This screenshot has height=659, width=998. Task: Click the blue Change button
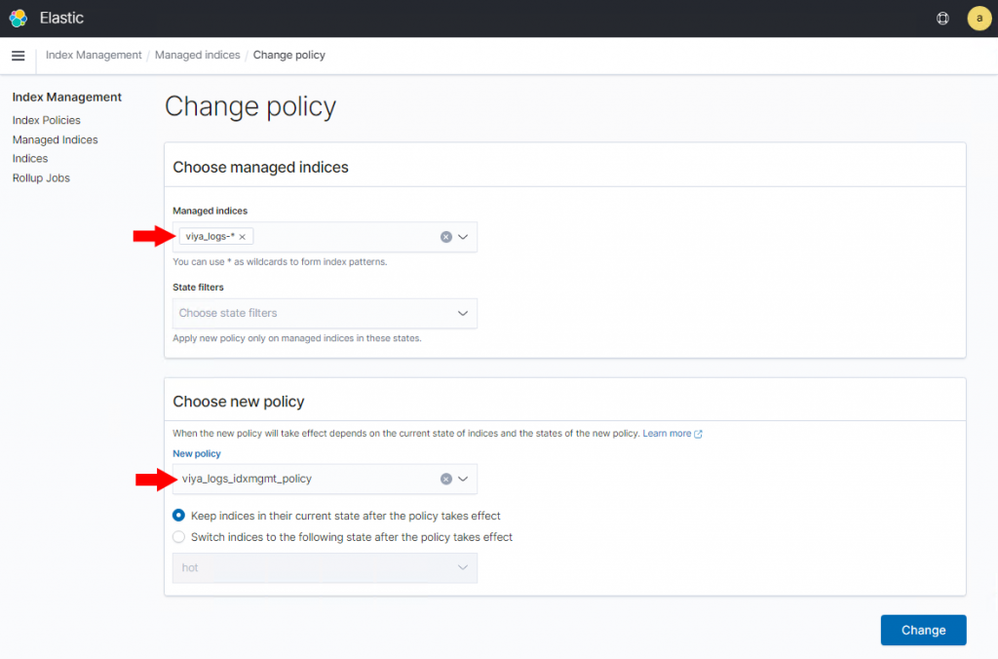[922, 630]
